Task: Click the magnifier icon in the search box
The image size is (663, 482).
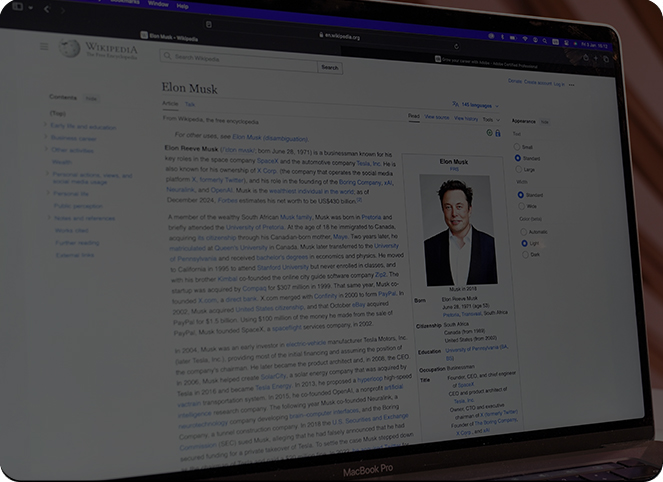Action: (x=167, y=56)
